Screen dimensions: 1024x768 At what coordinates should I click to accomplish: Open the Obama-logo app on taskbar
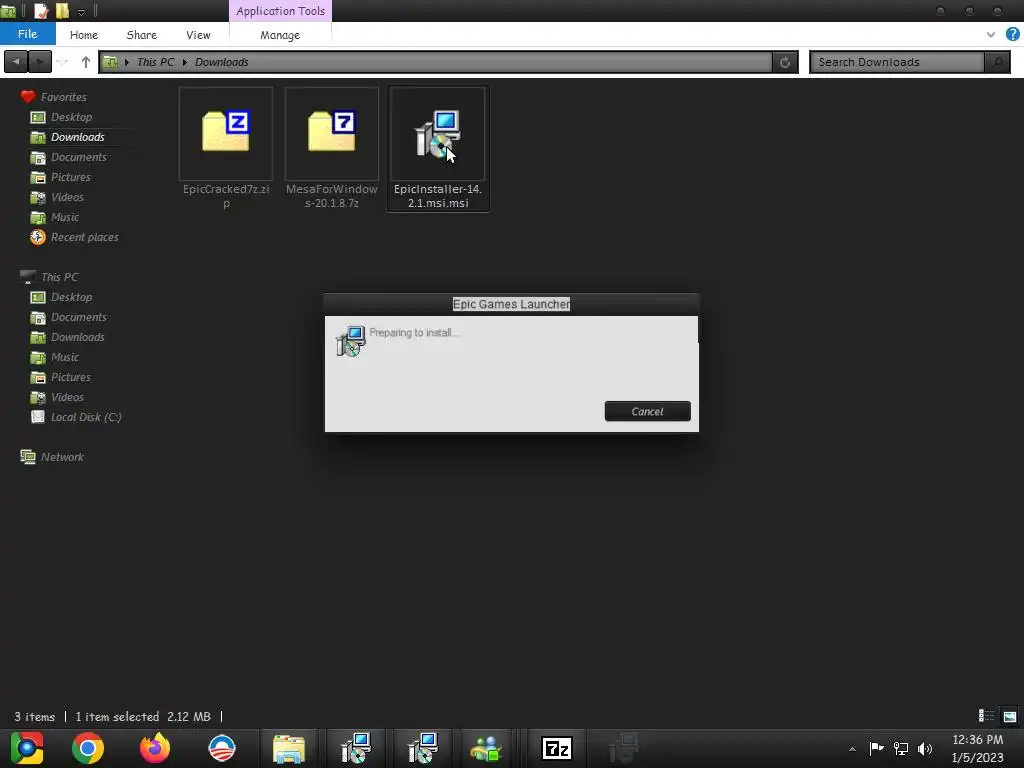[x=221, y=748]
